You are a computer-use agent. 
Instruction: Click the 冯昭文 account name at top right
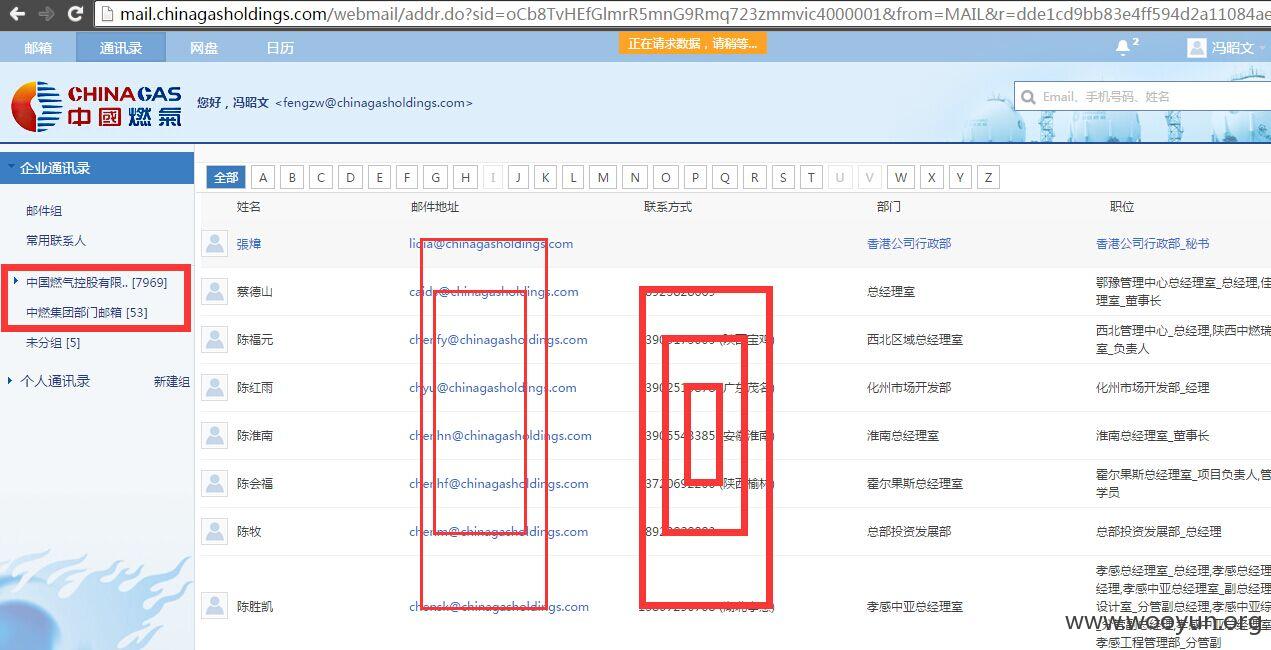click(x=1232, y=48)
